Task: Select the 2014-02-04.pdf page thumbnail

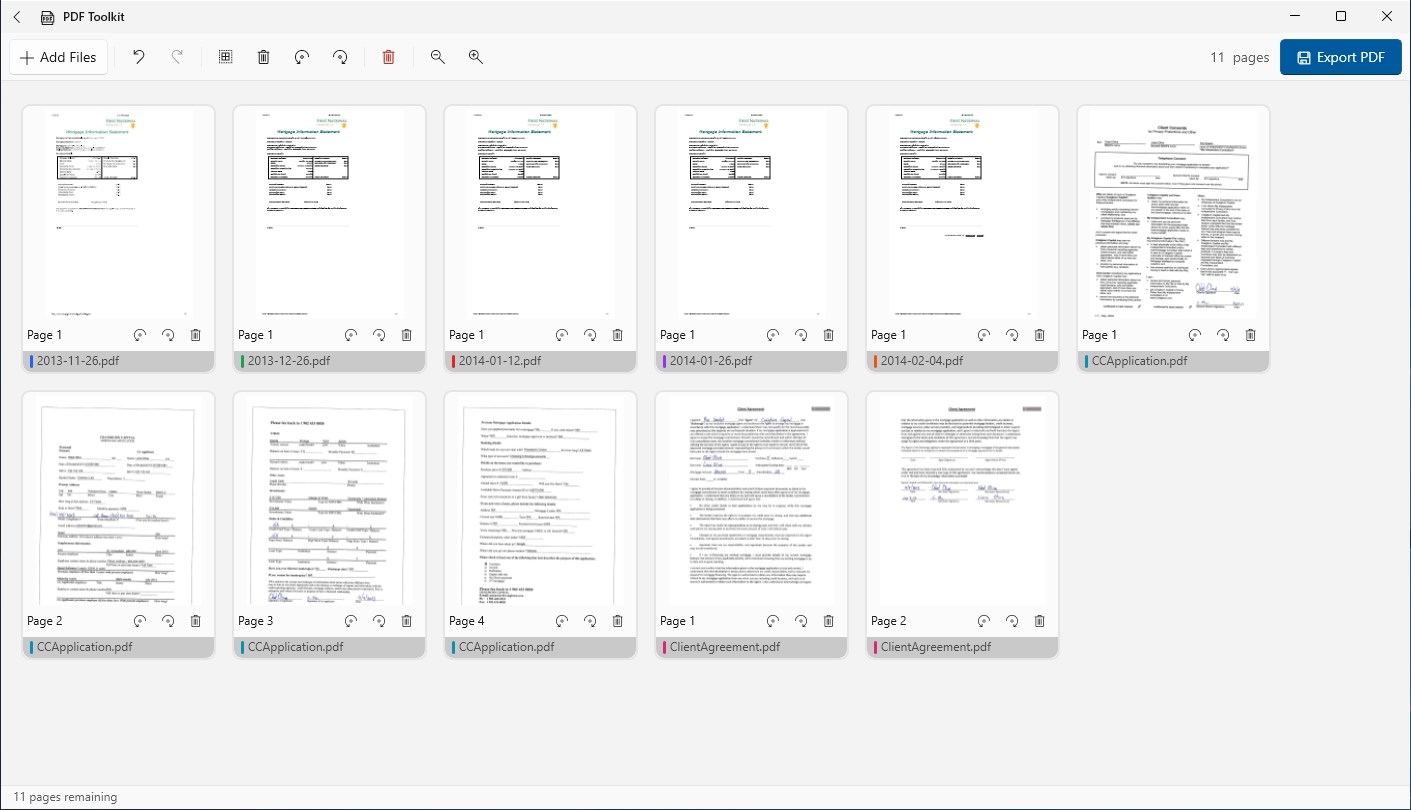Action: (x=963, y=214)
